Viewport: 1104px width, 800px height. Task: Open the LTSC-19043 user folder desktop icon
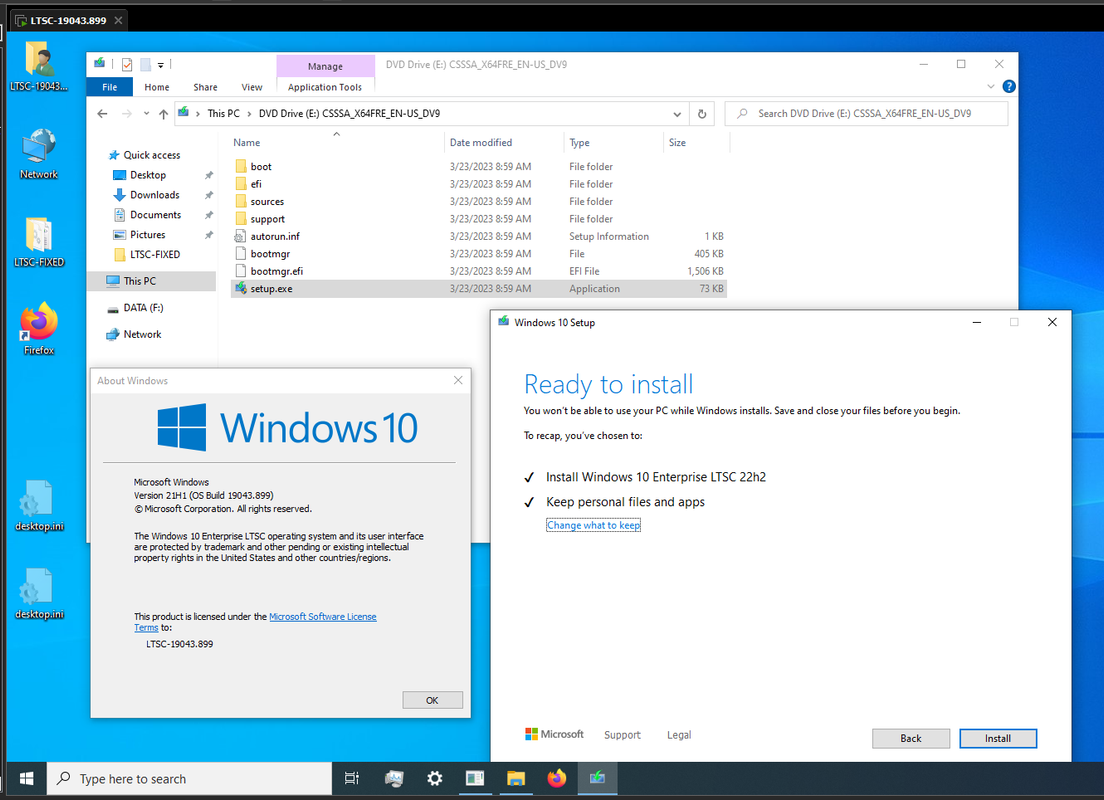click(39, 67)
